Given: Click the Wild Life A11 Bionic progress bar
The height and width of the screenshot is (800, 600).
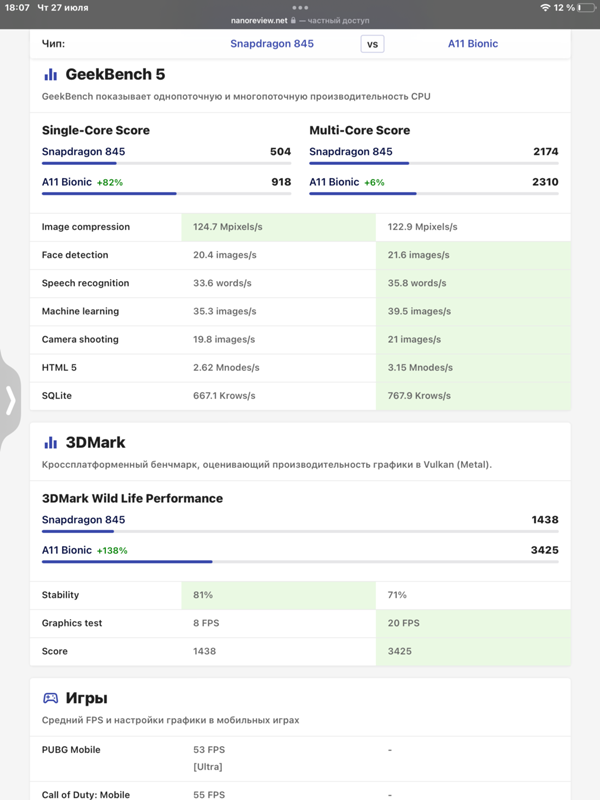Looking at the screenshot, I should [x=300, y=561].
